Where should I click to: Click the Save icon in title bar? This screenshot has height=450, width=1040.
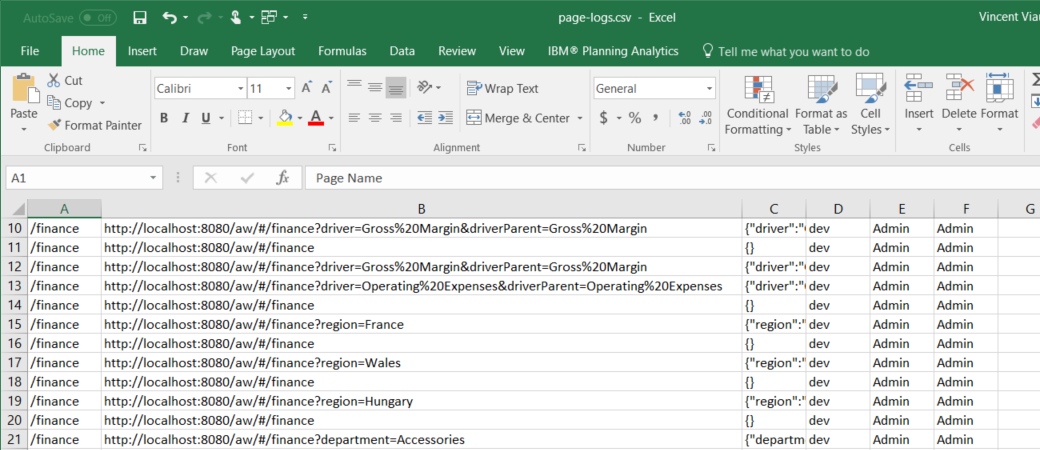pos(140,18)
